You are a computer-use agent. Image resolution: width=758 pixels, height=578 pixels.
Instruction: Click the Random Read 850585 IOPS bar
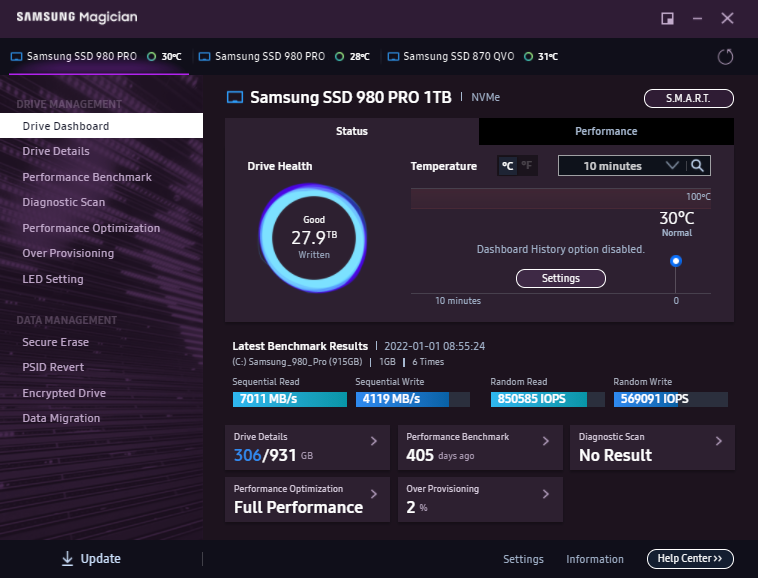(547, 399)
